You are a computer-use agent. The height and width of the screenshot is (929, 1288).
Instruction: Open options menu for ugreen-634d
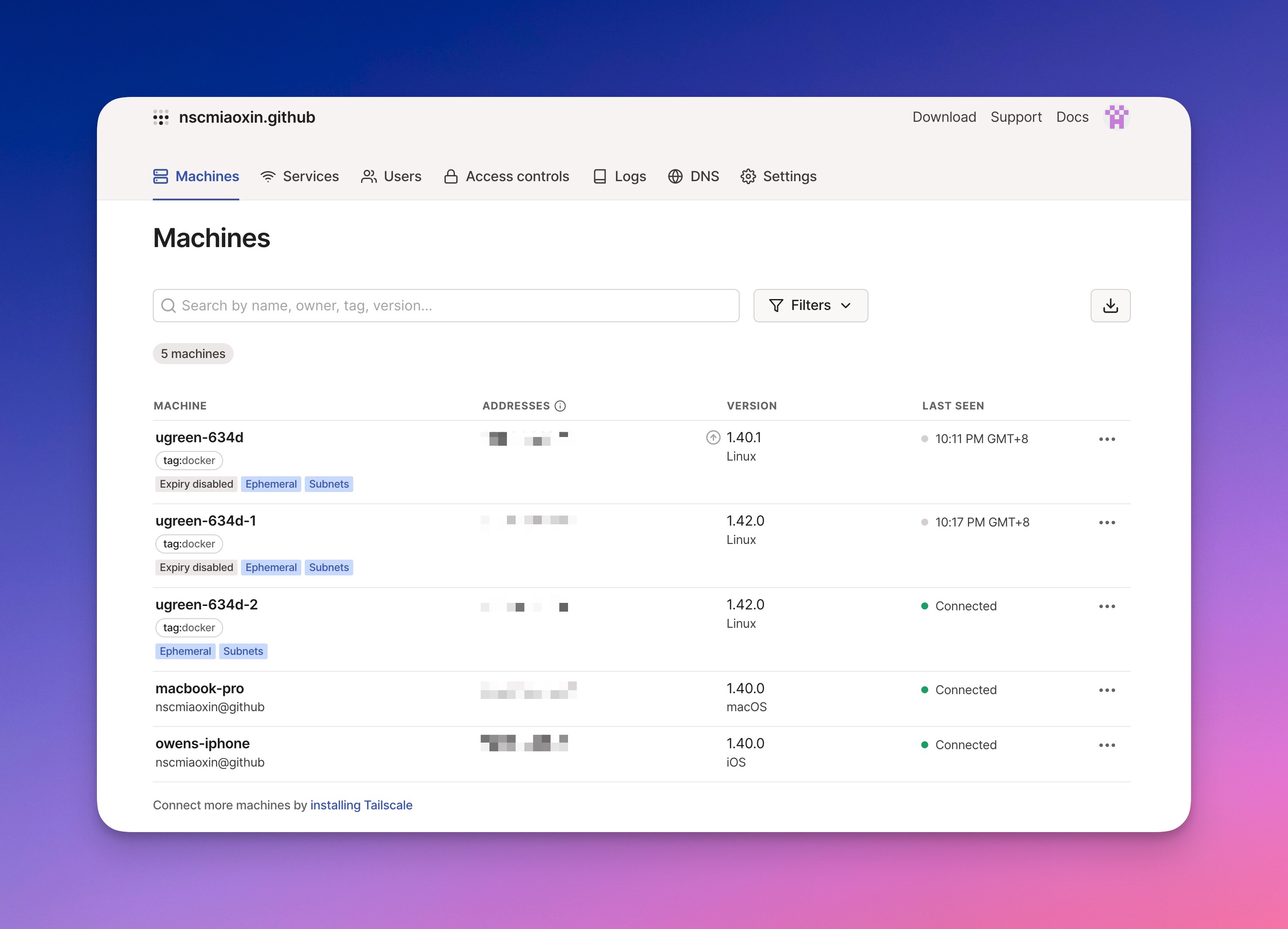point(1106,439)
